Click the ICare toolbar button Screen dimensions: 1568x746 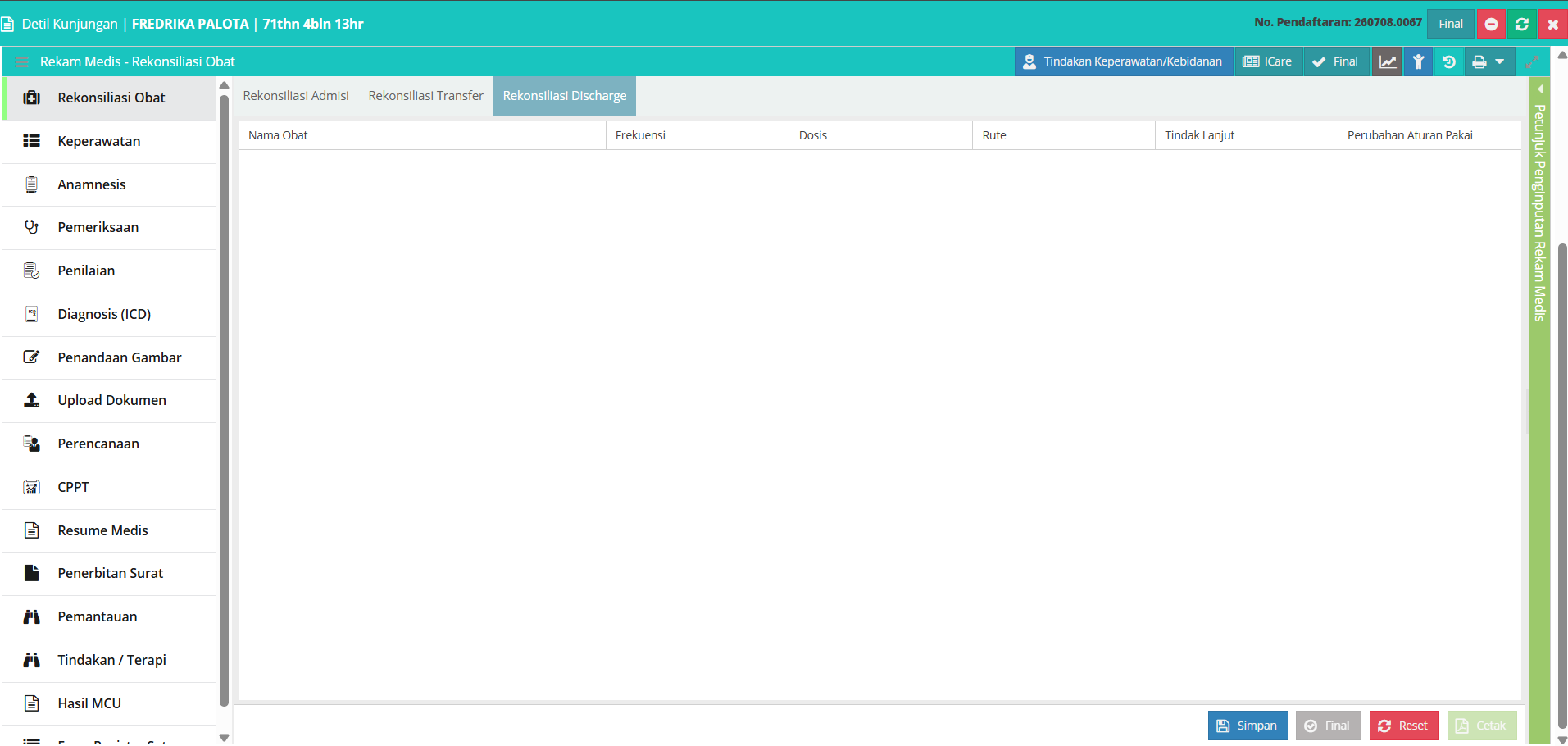pyautogui.click(x=1268, y=61)
